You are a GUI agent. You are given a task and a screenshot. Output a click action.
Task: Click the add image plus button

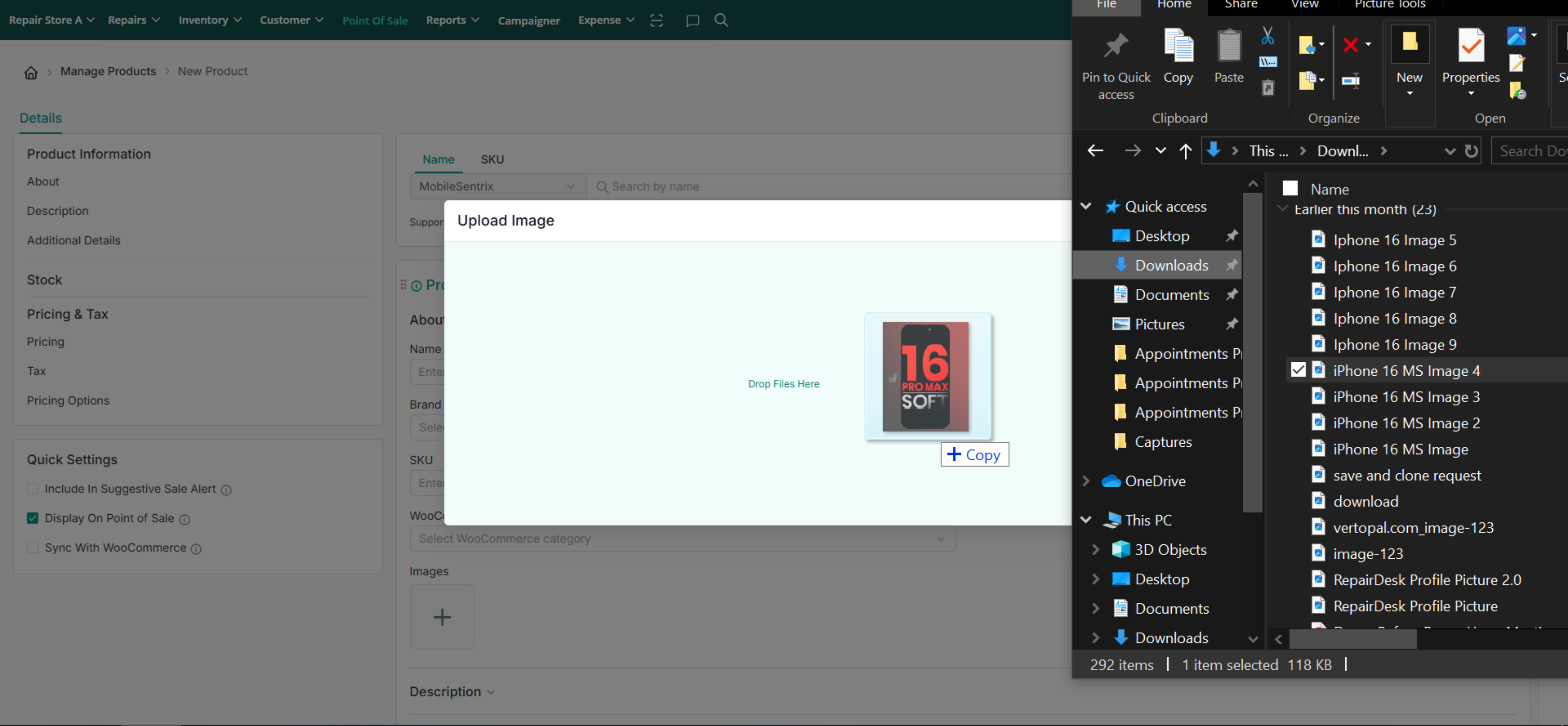click(442, 617)
